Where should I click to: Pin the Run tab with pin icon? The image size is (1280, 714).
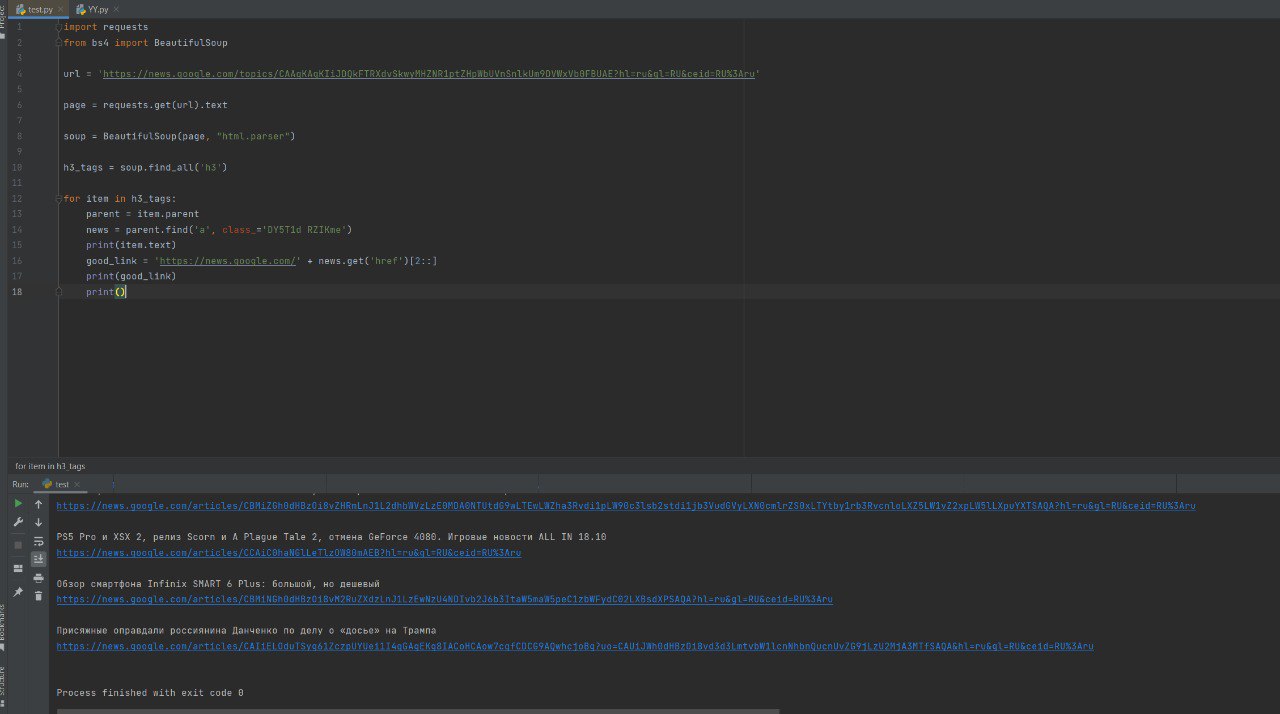coord(18,592)
